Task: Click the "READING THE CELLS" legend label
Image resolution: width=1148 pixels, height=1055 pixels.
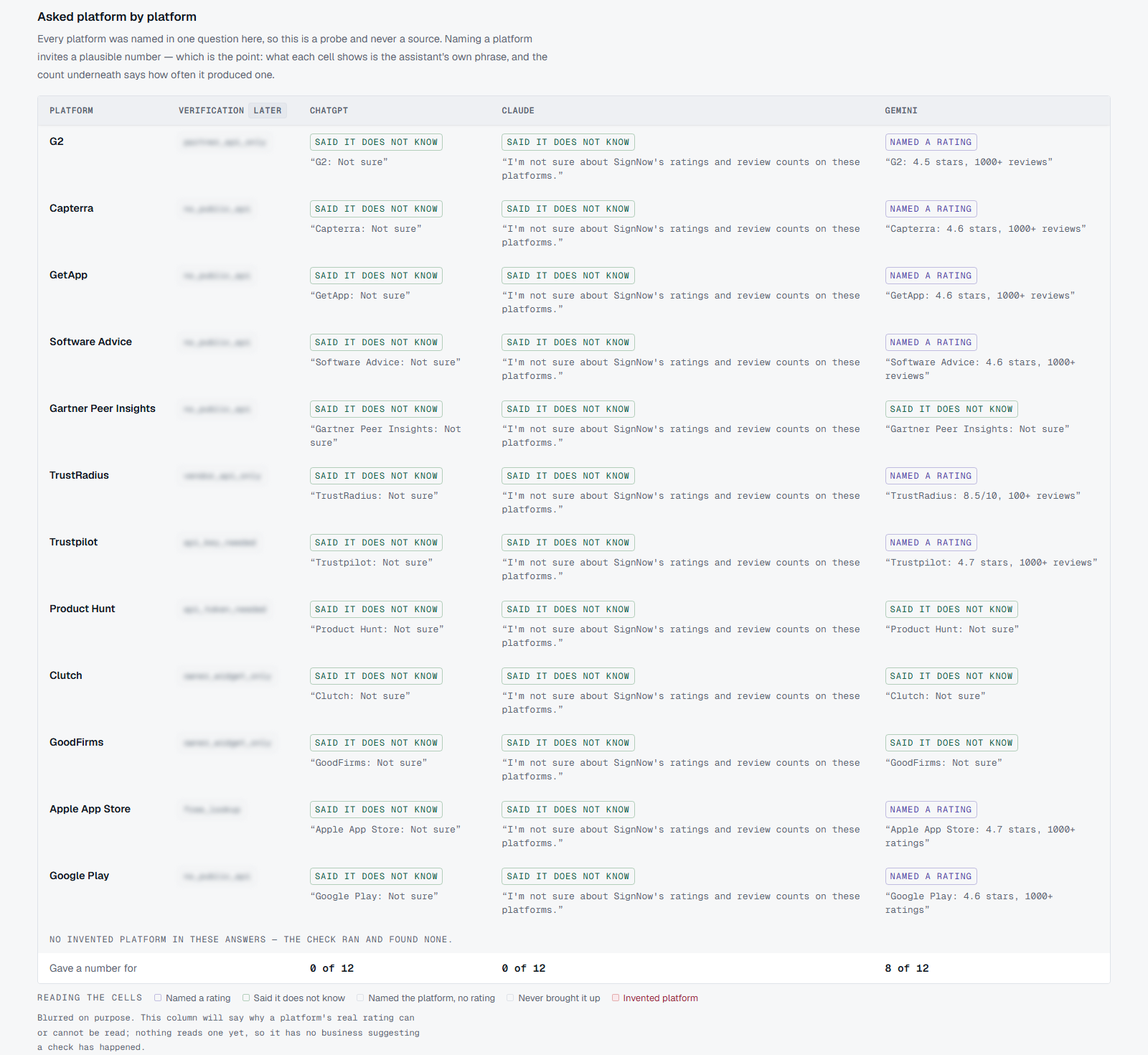Action: [x=90, y=998]
